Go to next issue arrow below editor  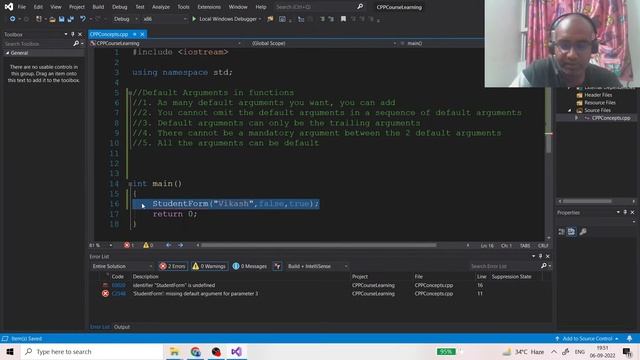pyautogui.click(x=180, y=245)
